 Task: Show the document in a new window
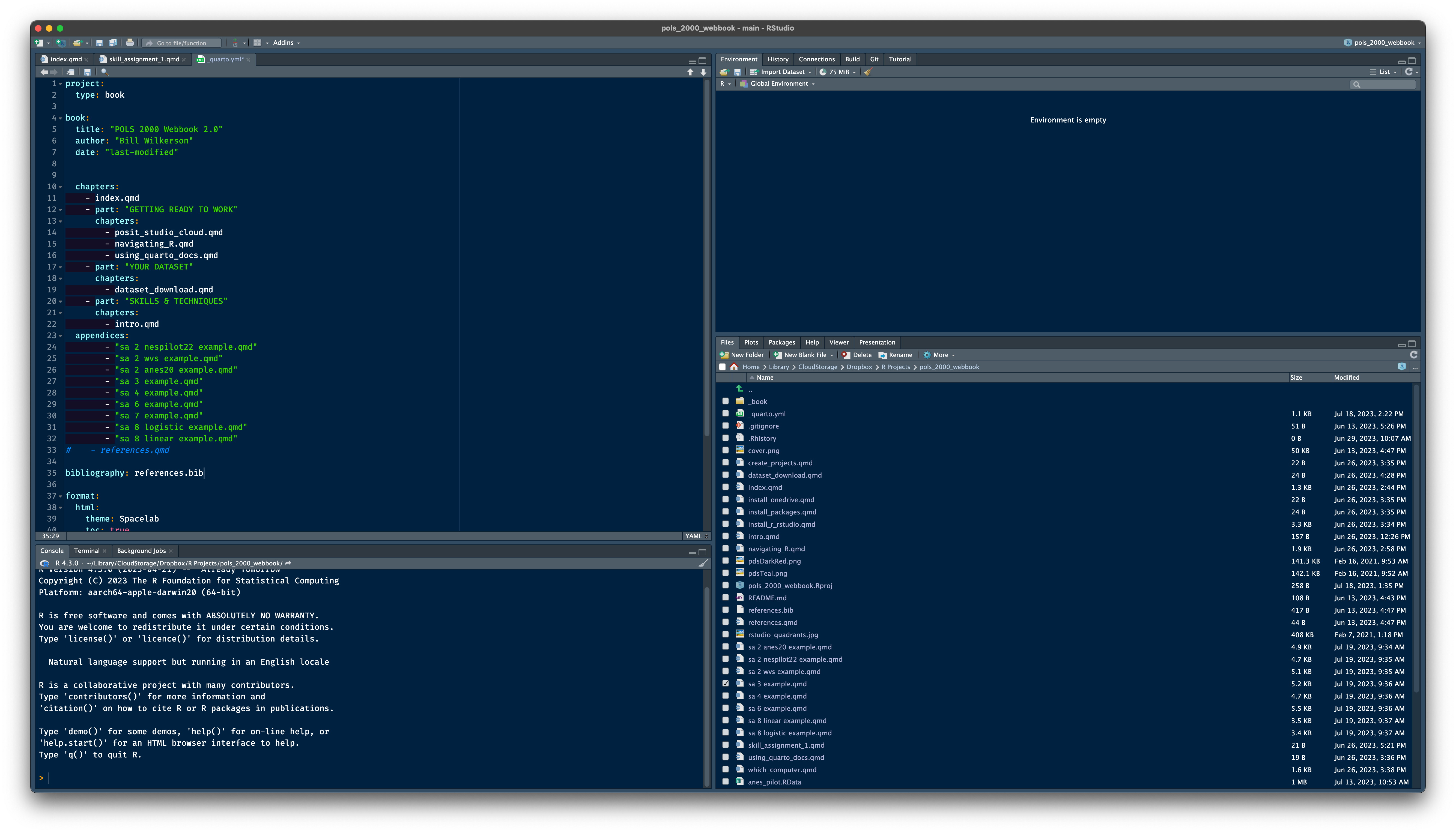70,72
